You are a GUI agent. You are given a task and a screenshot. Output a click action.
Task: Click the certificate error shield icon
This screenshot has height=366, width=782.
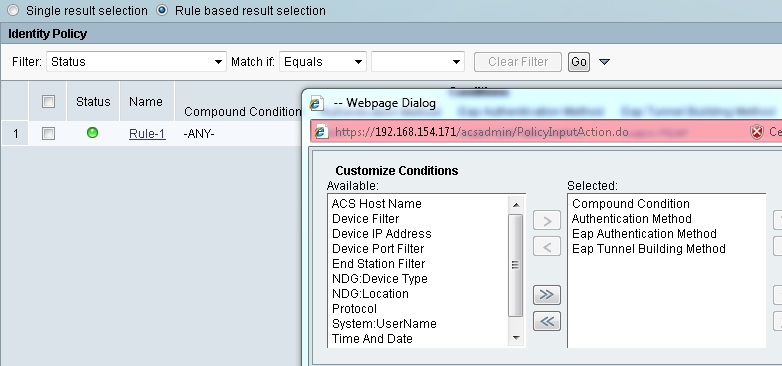tap(757, 132)
